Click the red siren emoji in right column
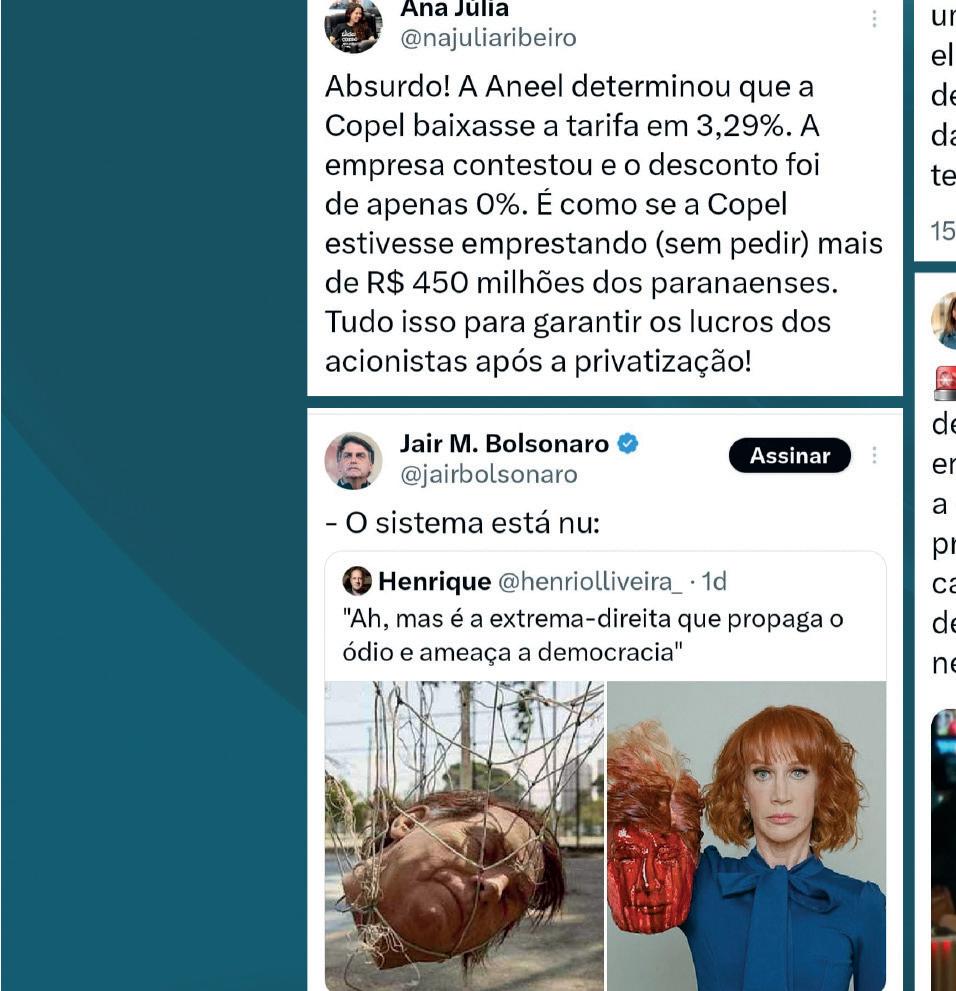The height and width of the screenshot is (991, 956). (x=945, y=383)
